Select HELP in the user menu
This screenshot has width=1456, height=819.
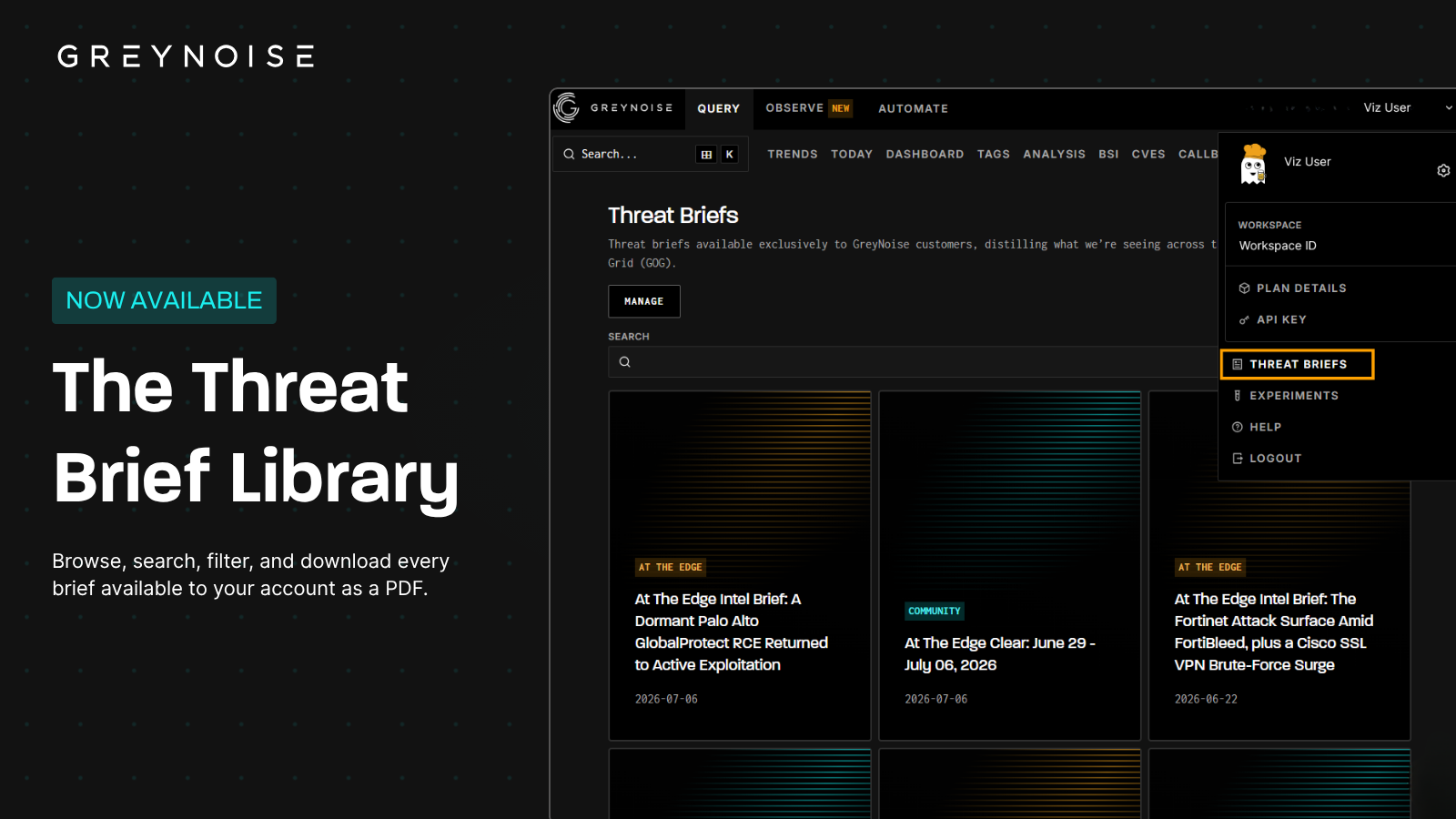[x=1257, y=427]
